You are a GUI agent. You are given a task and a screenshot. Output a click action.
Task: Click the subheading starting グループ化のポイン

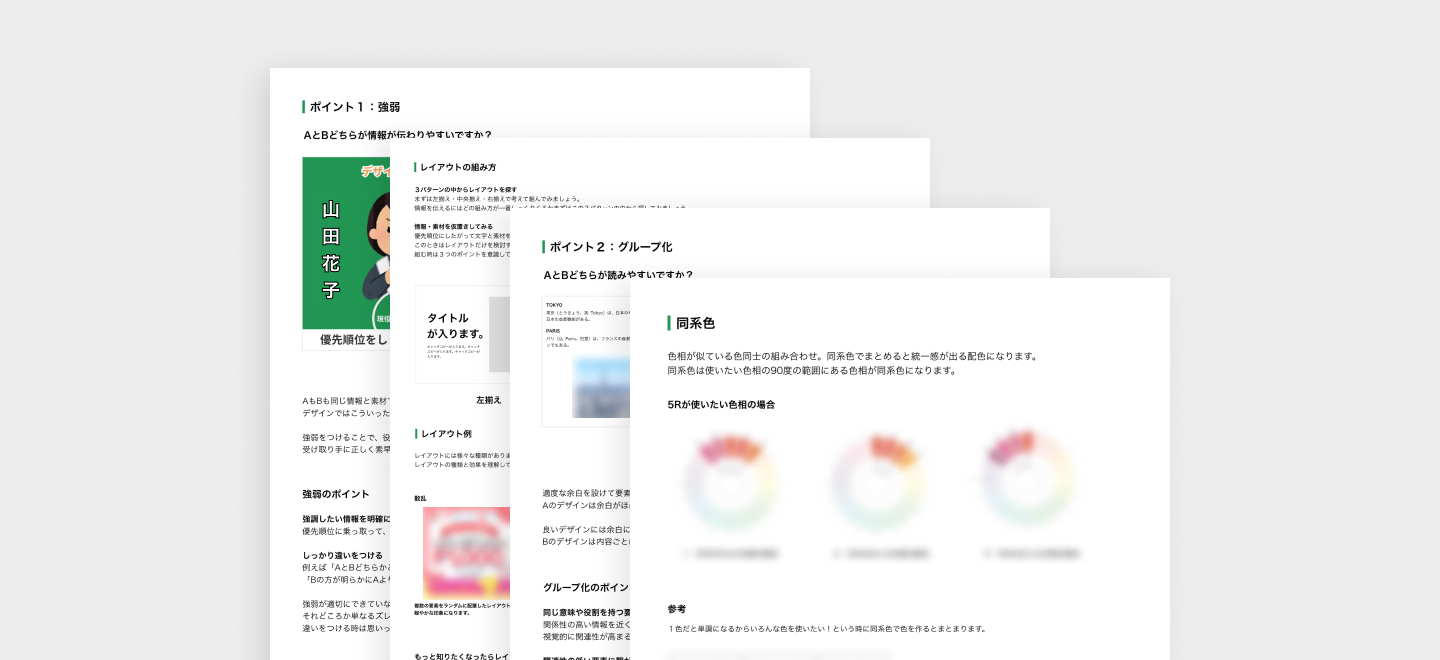point(586,587)
